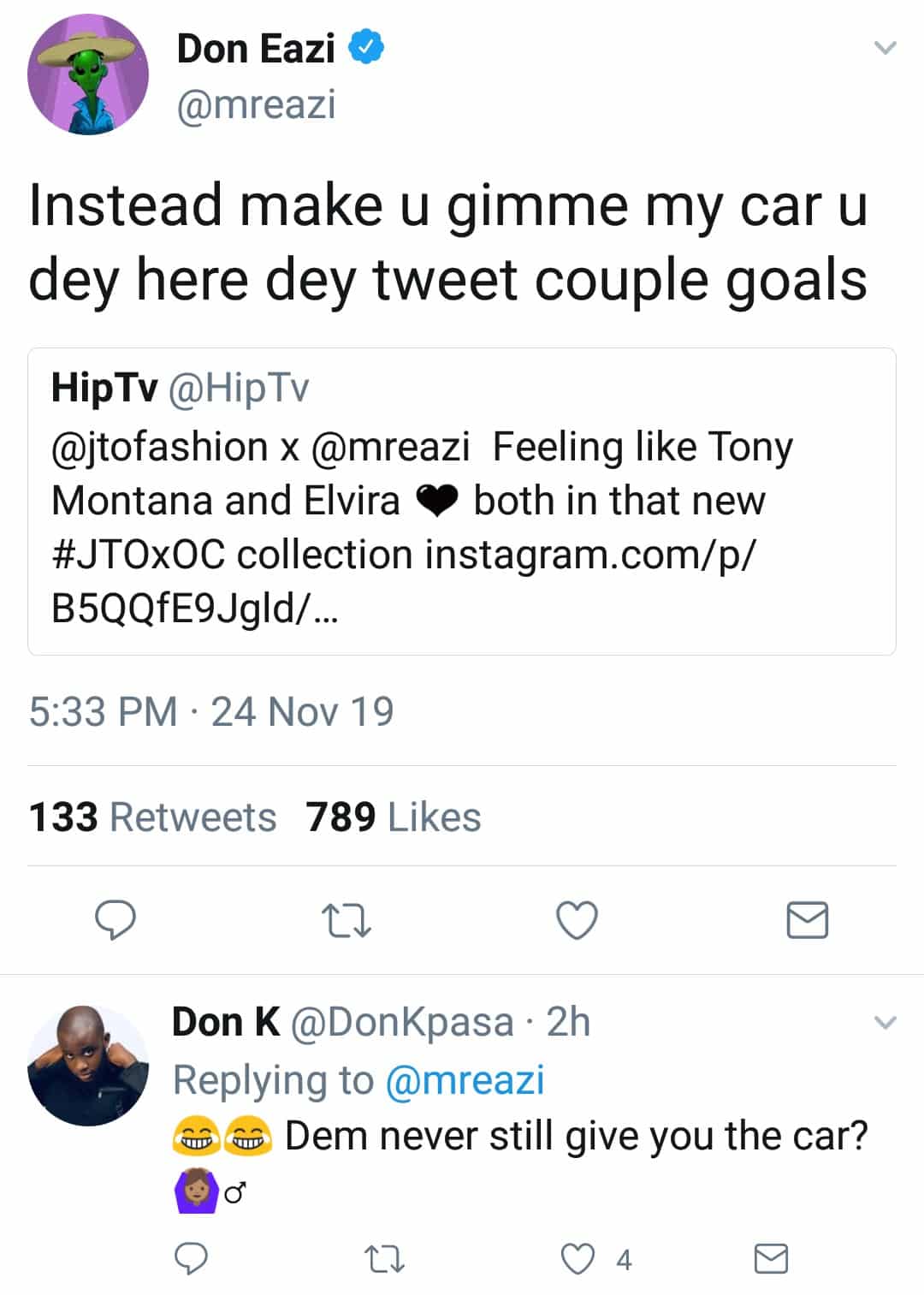Screen dimensions: 924x1295
Task: Expand options menu on Don K's reply
Action: click(885, 1022)
